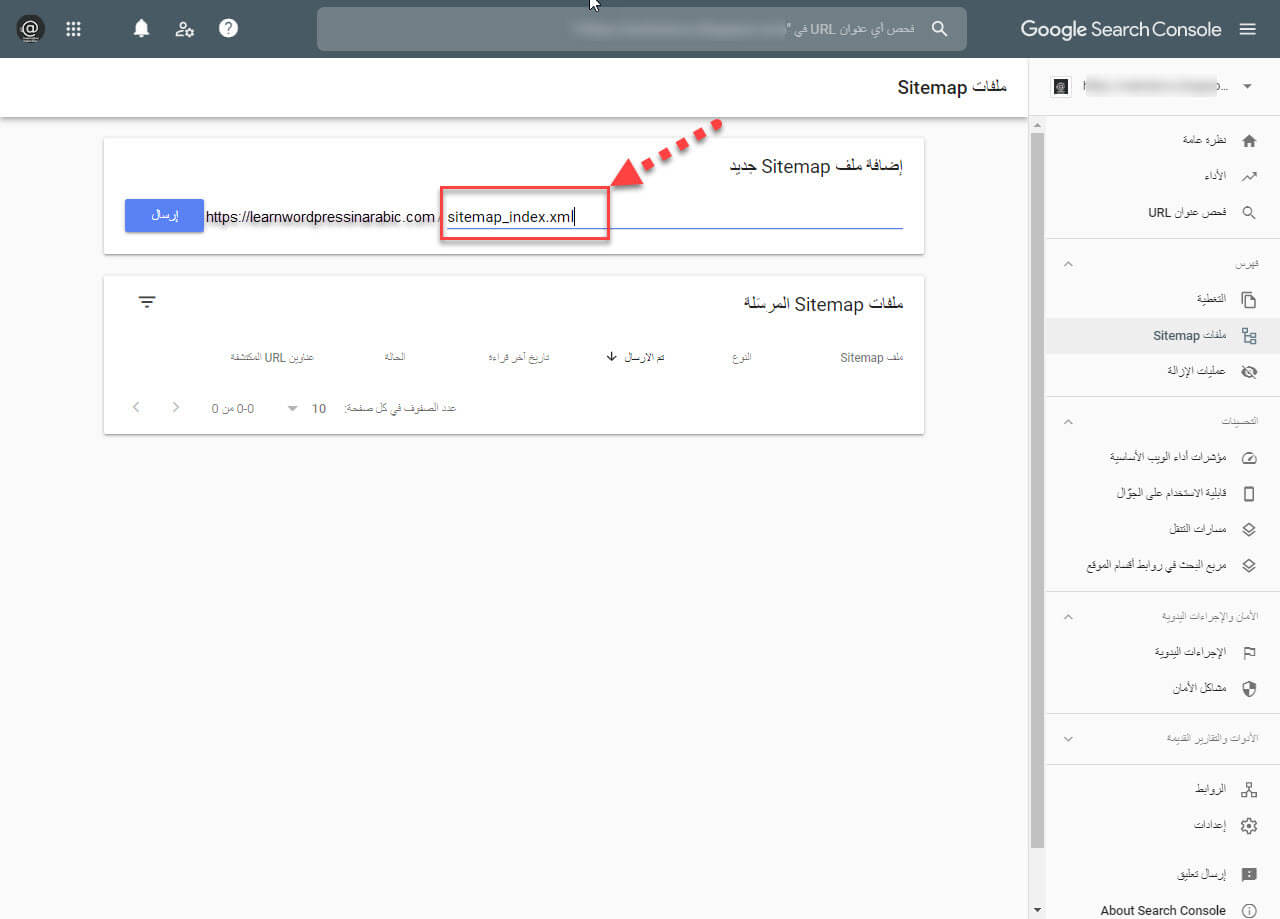Open the filter icon in the submitted sitemaps table
The image size is (1280, 919).
point(147,302)
